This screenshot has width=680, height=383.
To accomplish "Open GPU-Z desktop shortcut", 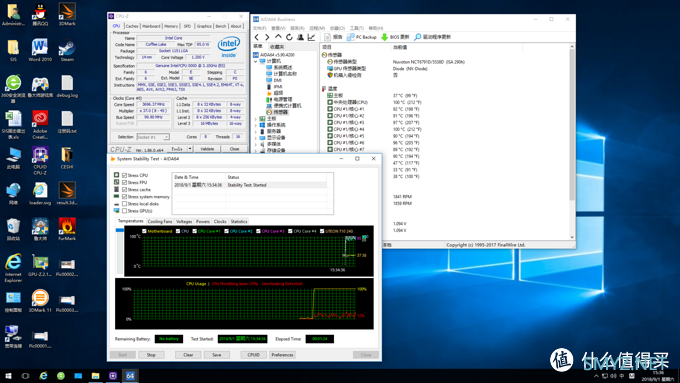I will tap(40, 265).
